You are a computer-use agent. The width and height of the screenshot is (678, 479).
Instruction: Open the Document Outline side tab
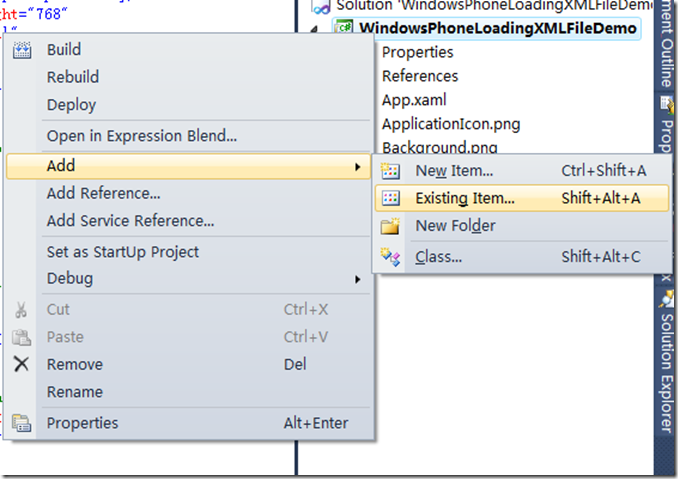(x=667, y=43)
